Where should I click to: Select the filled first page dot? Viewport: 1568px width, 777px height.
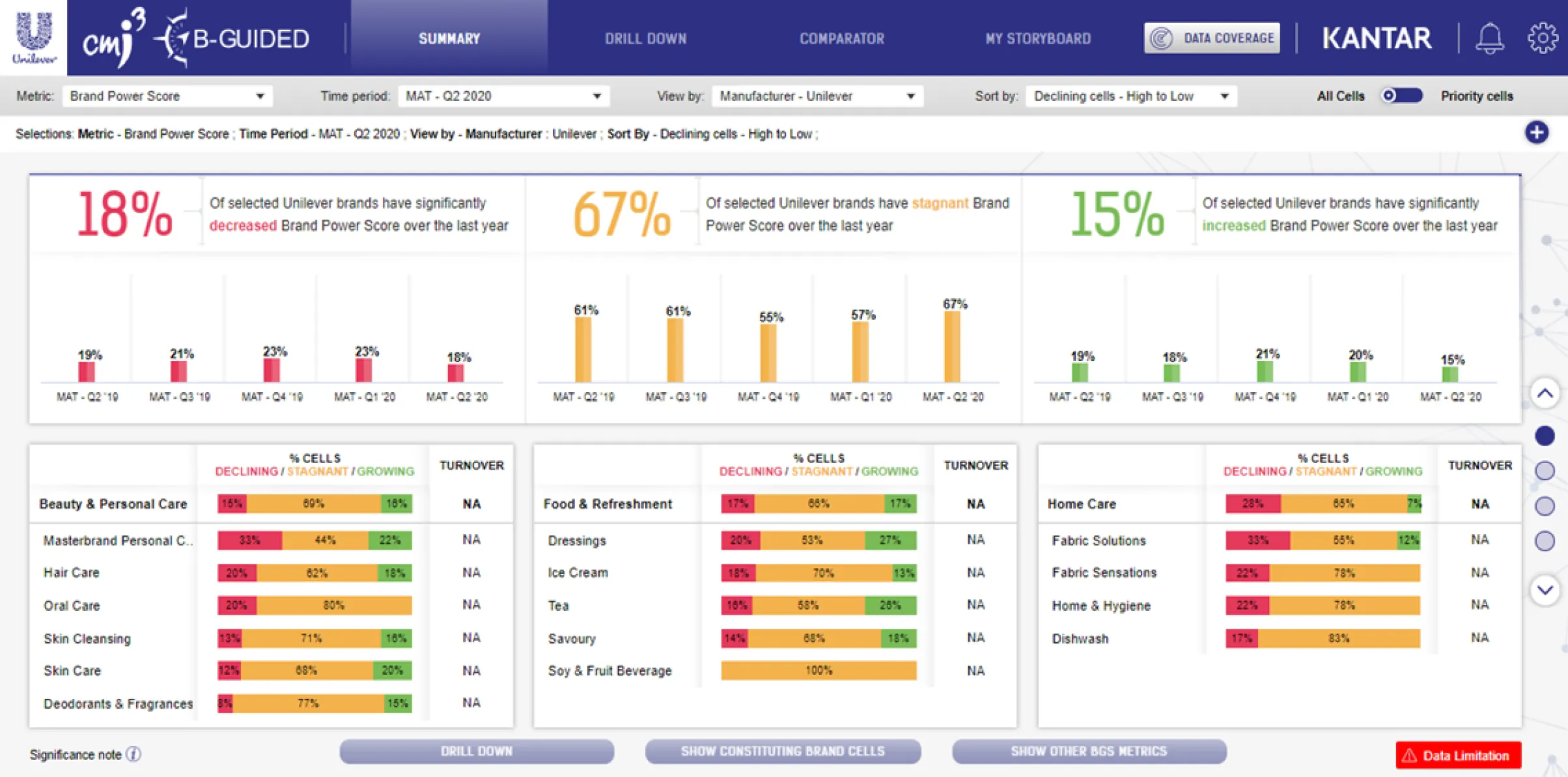coord(1545,436)
